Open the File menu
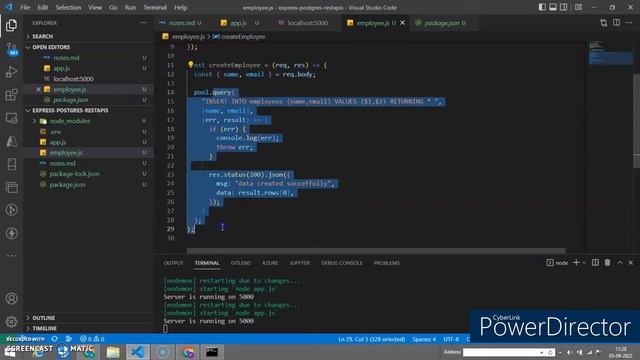The height and width of the screenshot is (360, 640). (x=25, y=7)
